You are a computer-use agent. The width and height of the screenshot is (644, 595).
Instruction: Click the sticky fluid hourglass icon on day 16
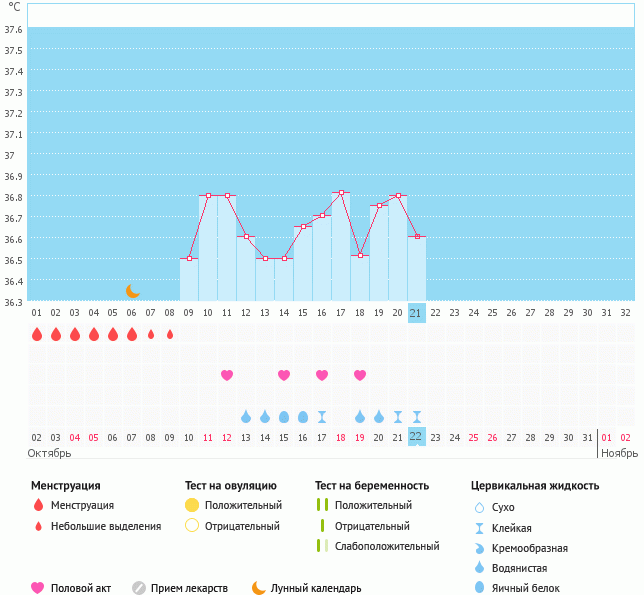coord(322,416)
